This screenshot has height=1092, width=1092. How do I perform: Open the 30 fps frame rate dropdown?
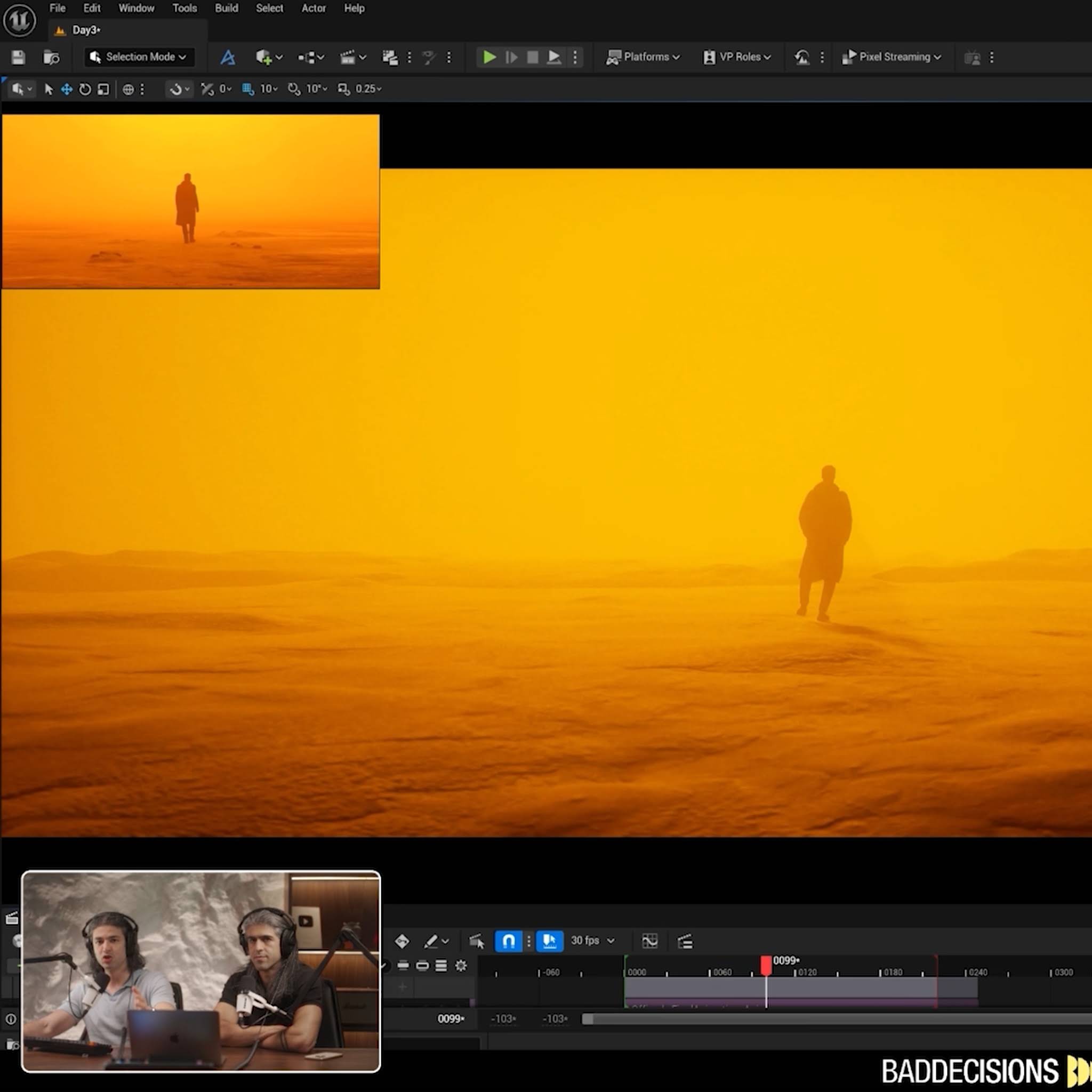592,941
